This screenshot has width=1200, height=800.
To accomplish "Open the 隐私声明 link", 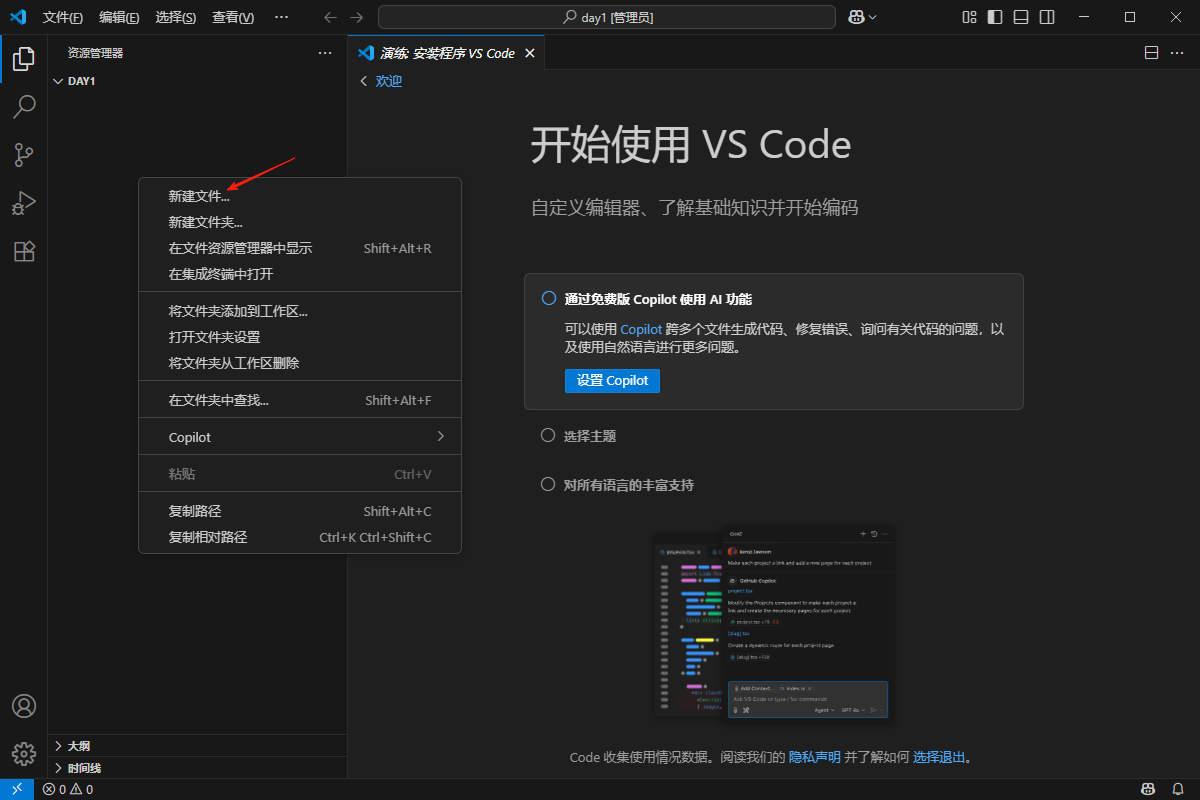I will point(815,757).
